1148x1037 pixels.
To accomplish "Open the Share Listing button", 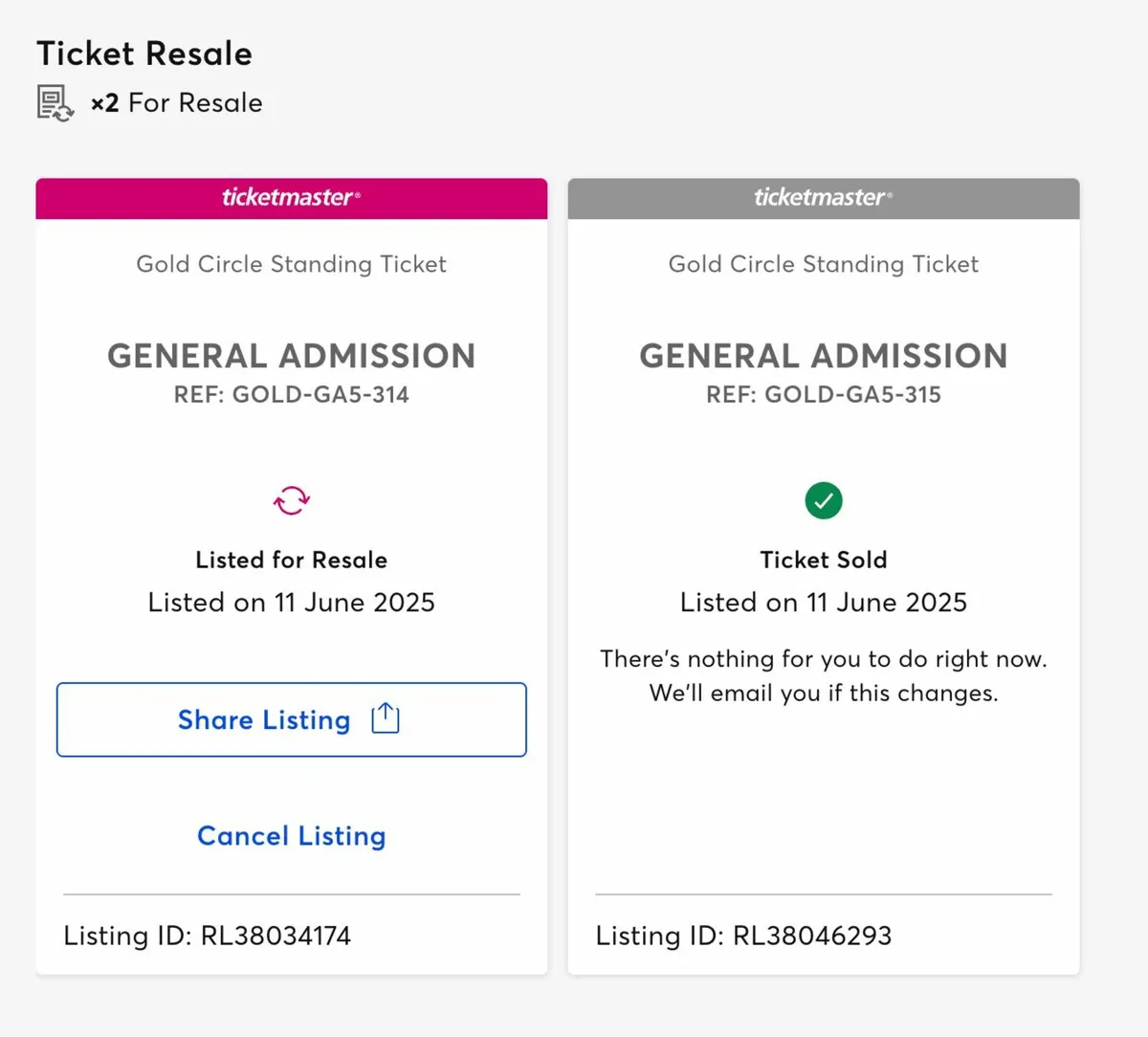I will 292,719.
